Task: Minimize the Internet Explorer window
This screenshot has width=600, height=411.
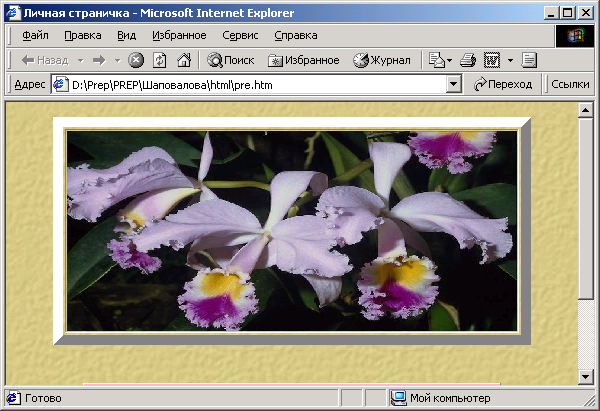Action: (x=551, y=13)
